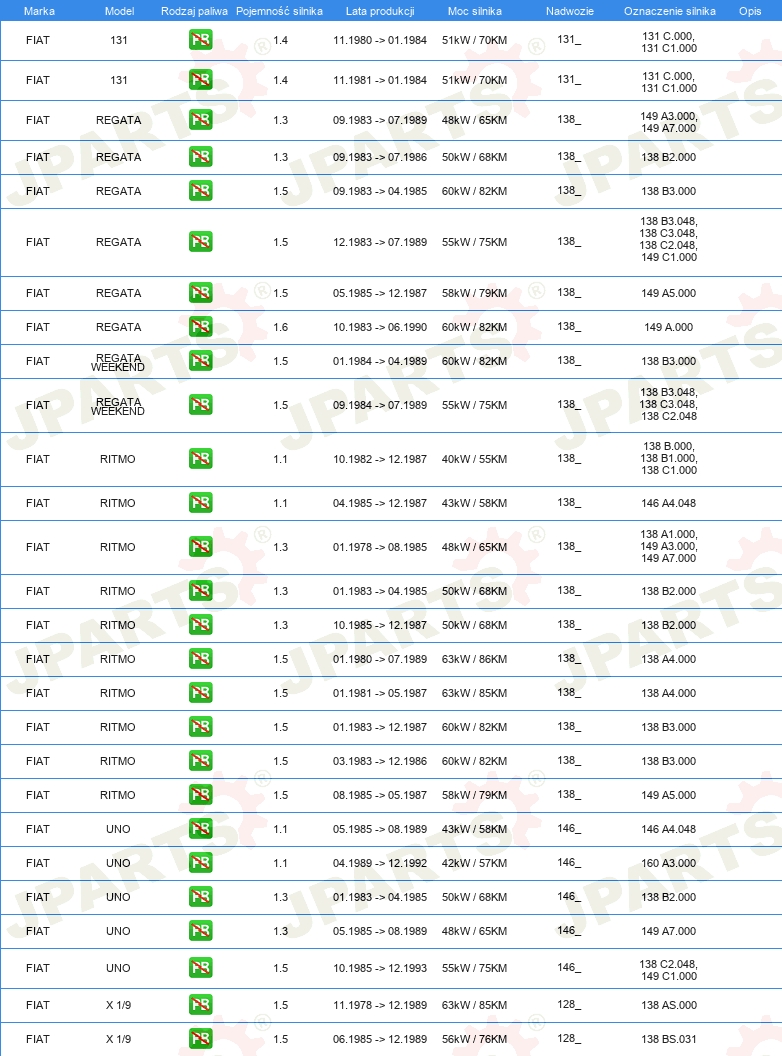782x1056 pixels.
Task: Click fuel icon for Uno 160 A3.000 row
Action: tap(201, 863)
